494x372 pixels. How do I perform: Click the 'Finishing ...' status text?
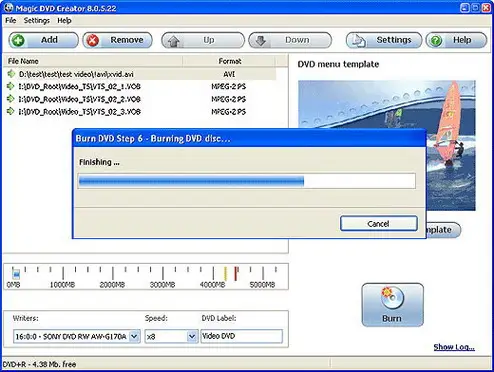click(99, 162)
